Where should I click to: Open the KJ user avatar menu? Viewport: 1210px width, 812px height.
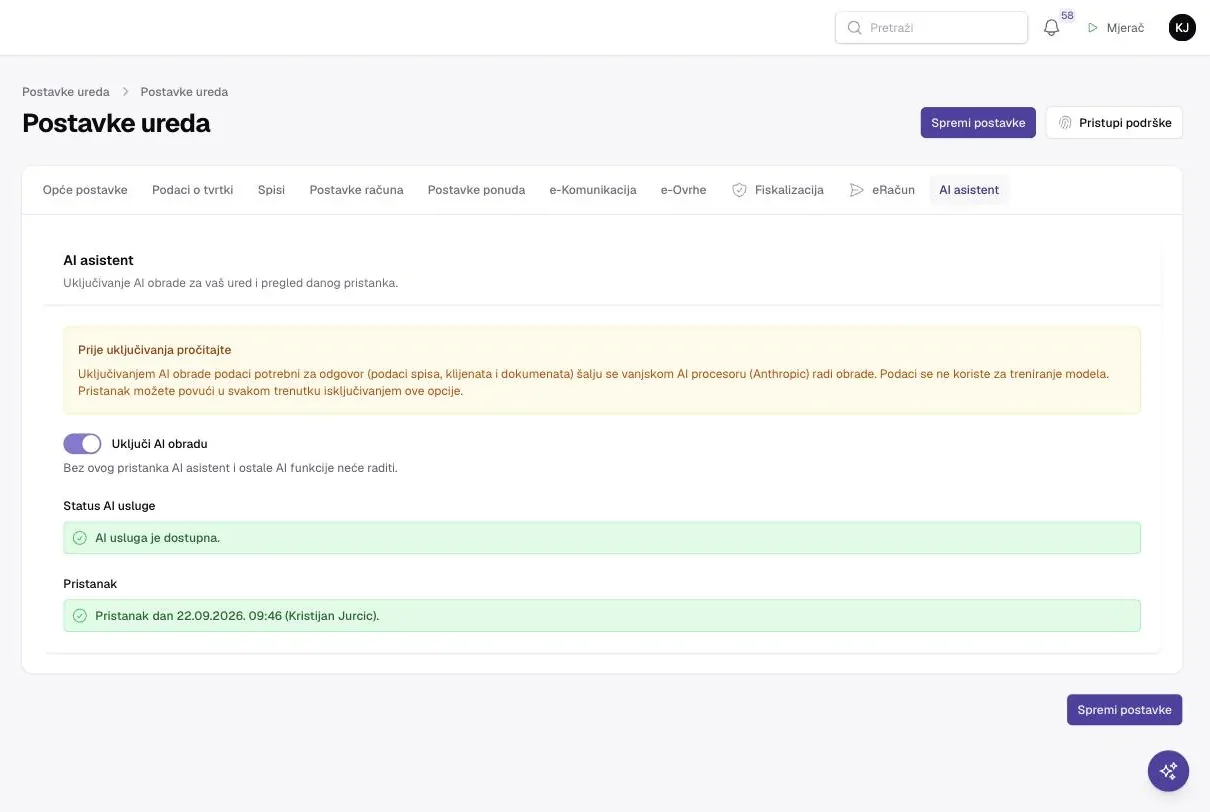click(x=1182, y=28)
